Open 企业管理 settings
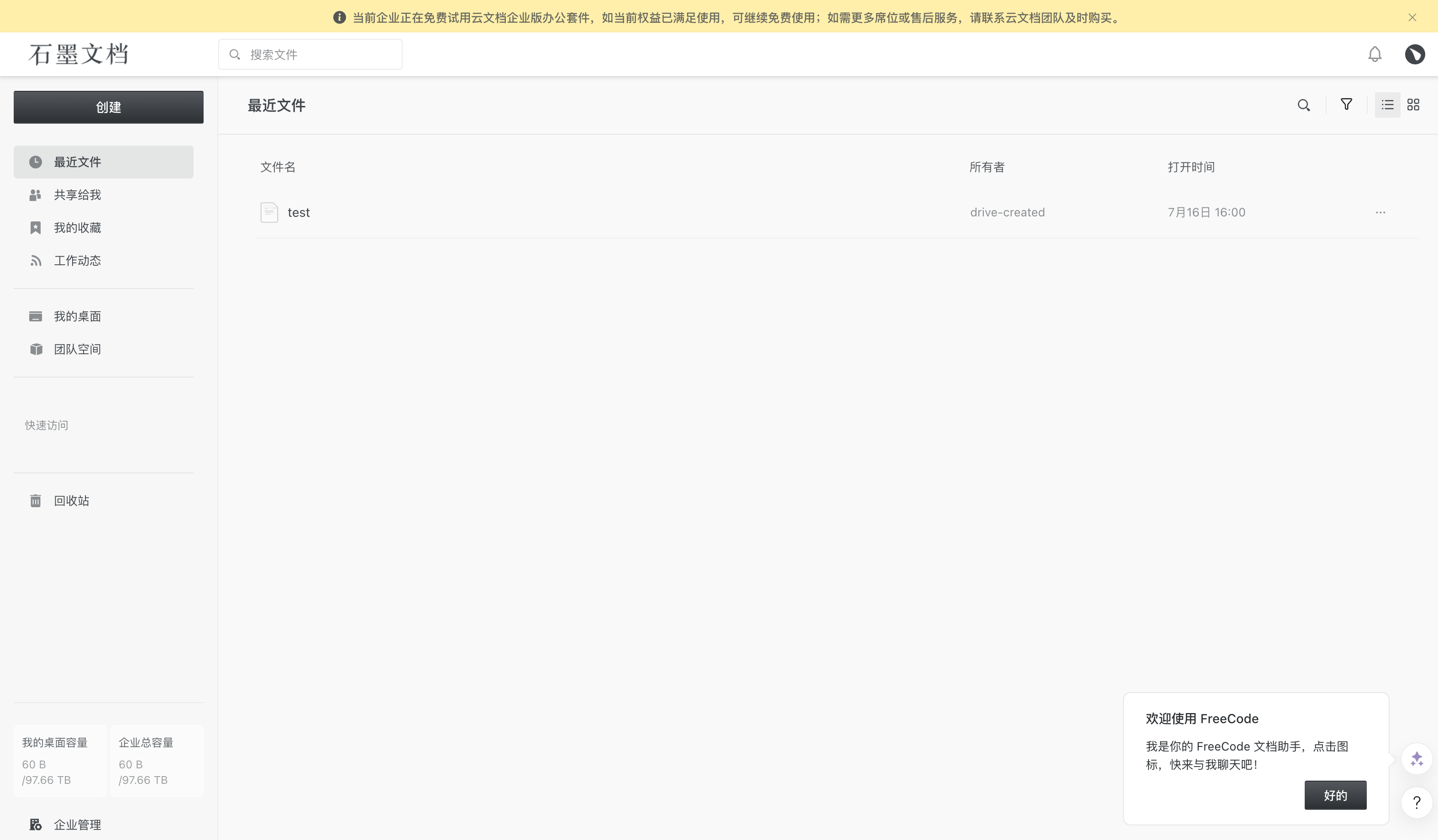The width and height of the screenshot is (1438, 840). click(103, 824)
